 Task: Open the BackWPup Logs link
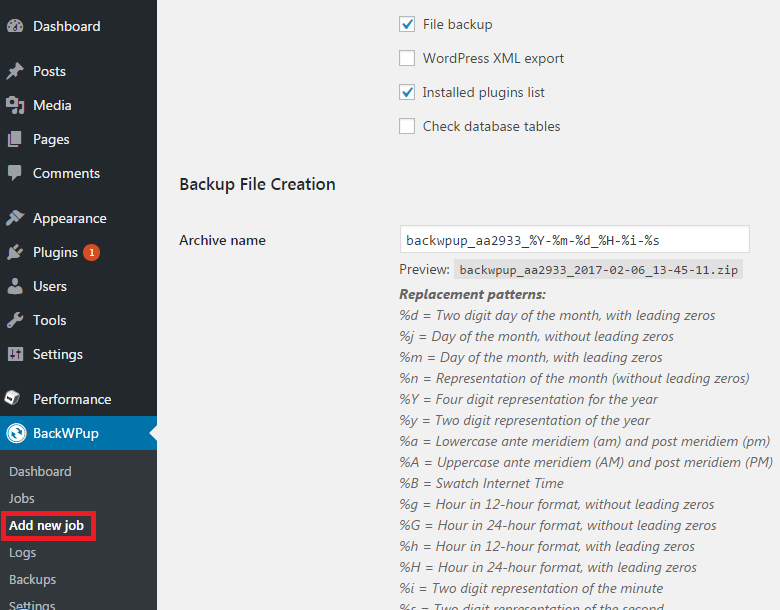(x=22, y=552)
